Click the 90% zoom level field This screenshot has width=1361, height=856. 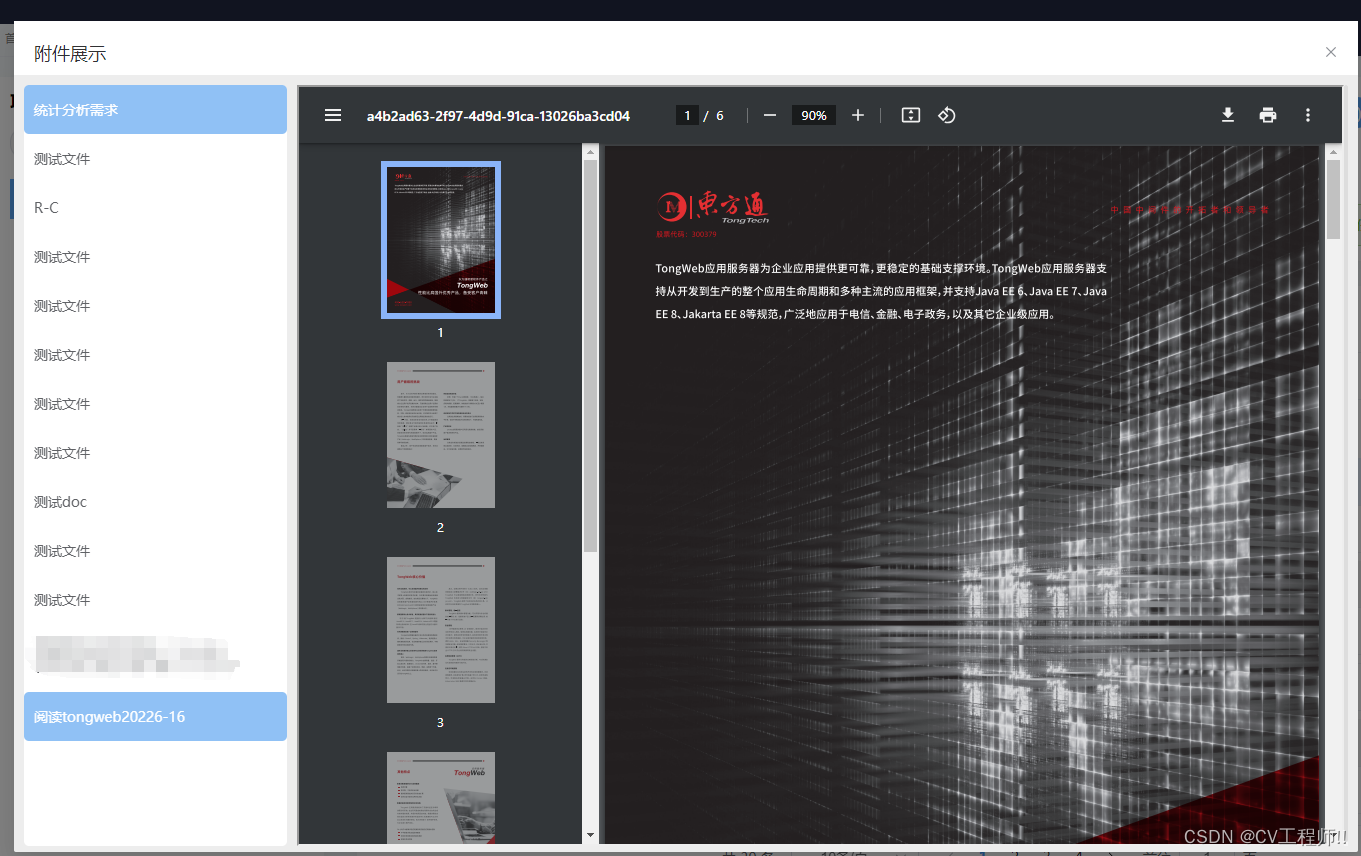pyautogui.click(x=814, y=116)
